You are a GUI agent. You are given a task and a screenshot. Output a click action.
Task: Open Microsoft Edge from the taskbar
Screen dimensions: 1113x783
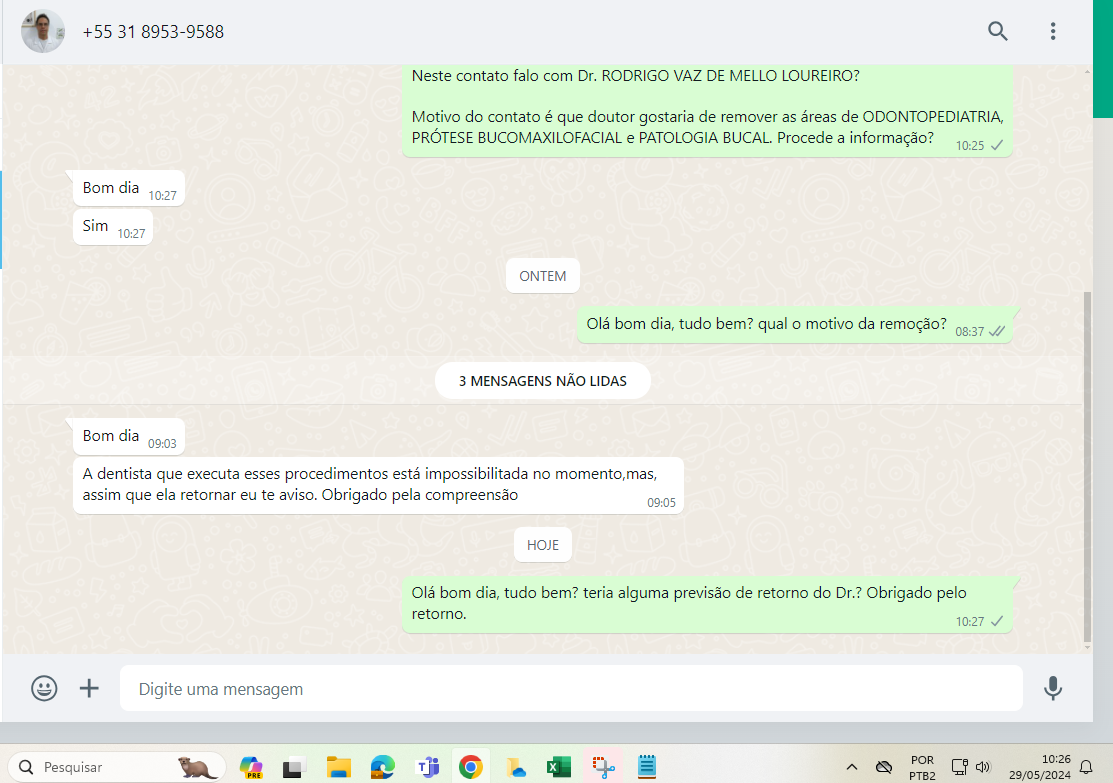point(383,767)
